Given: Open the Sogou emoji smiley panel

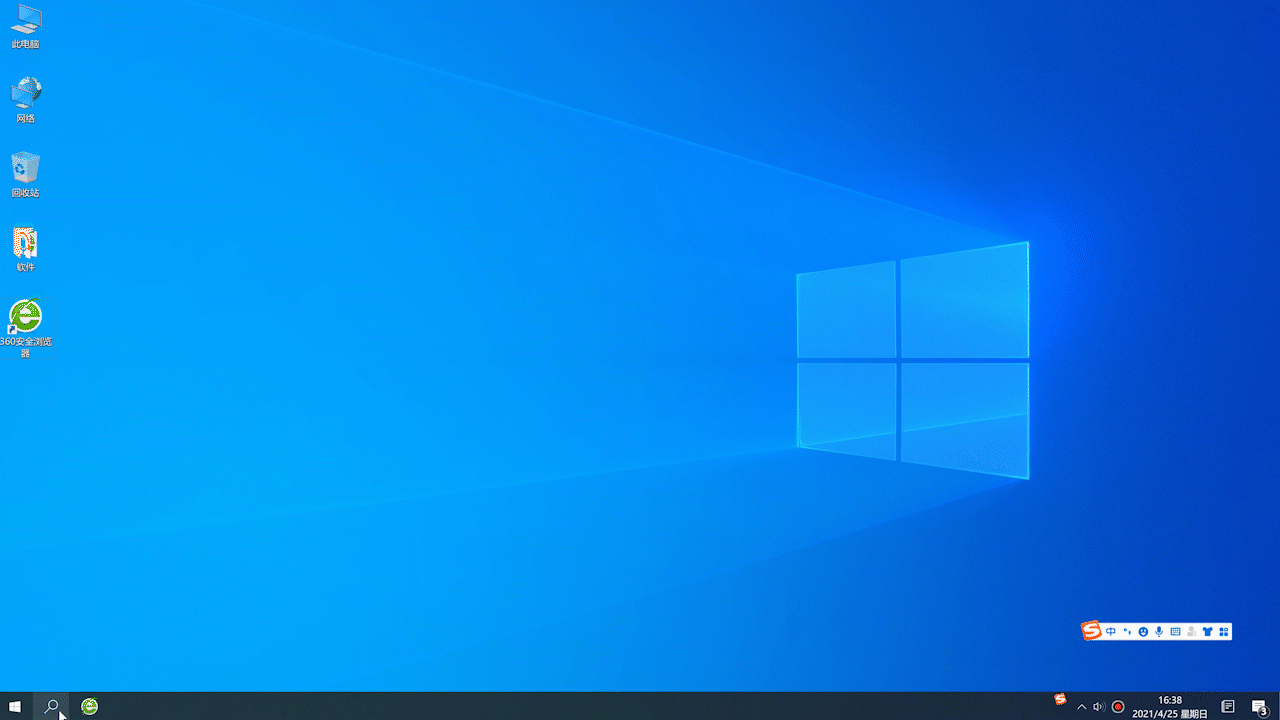Looking at the screenshot, I should point(1143,632).
